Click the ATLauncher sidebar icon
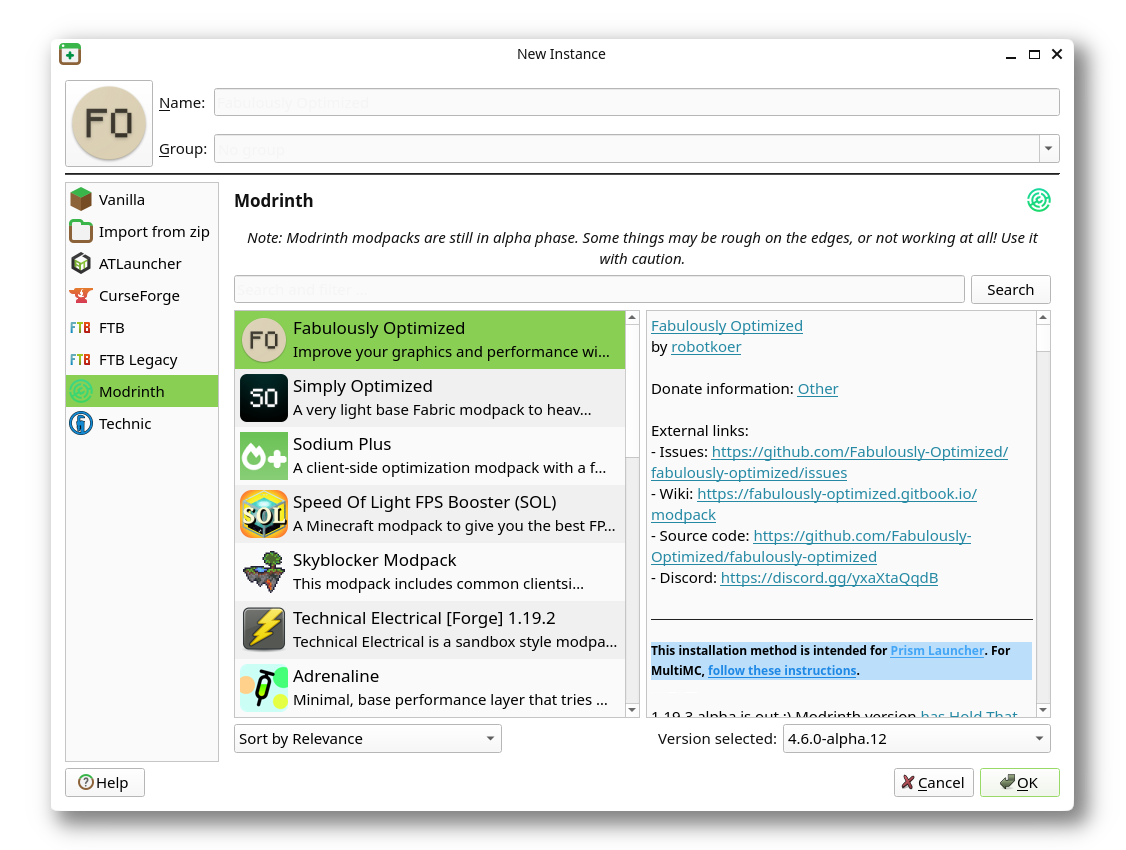The image size is (1126, 850). 81,263
